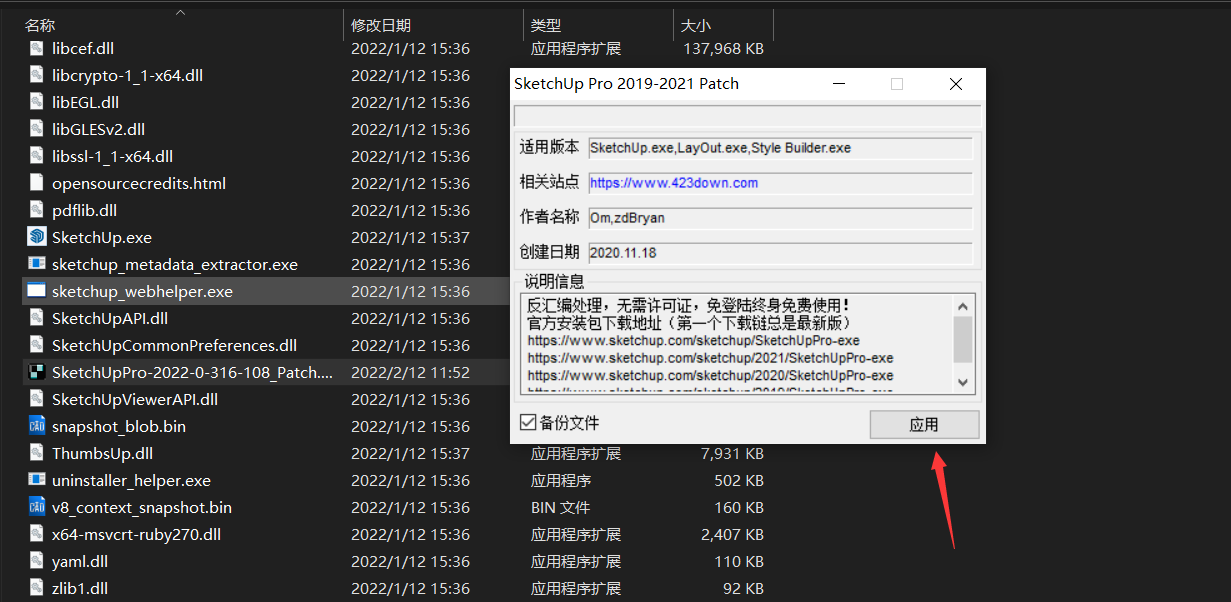Click the disabled maximize button of Patch window
Screen dimensions: 1231x602
tap(897, 84)
